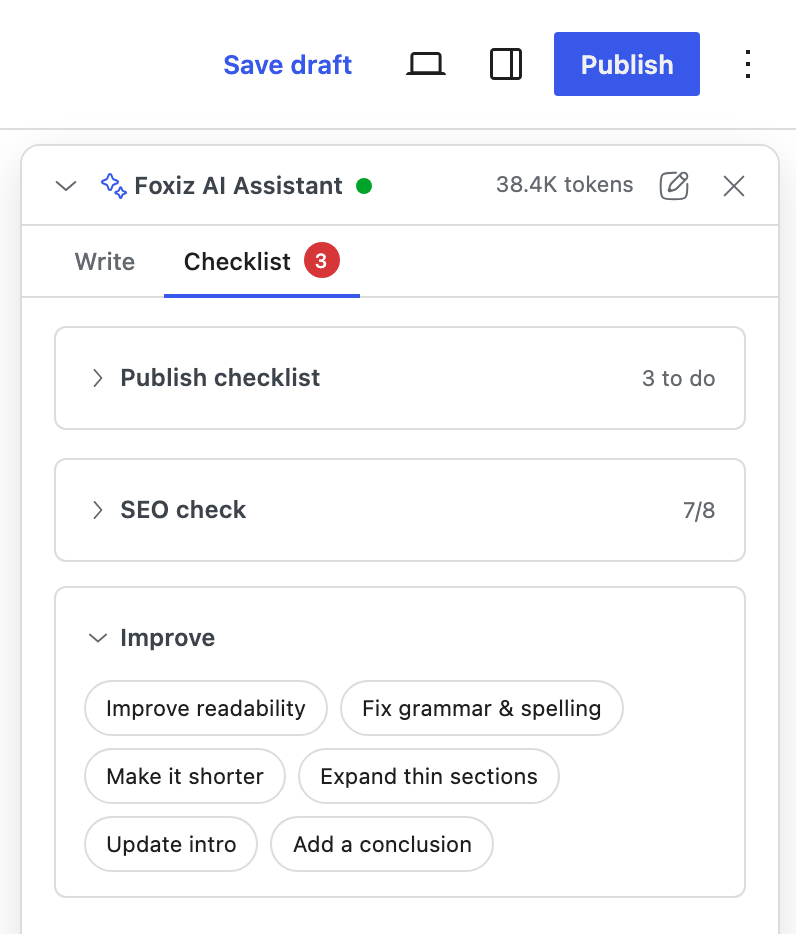
Task: Collapse the Foxiz AI Assistant panel chevron
Action: click(x=66, y=186)
